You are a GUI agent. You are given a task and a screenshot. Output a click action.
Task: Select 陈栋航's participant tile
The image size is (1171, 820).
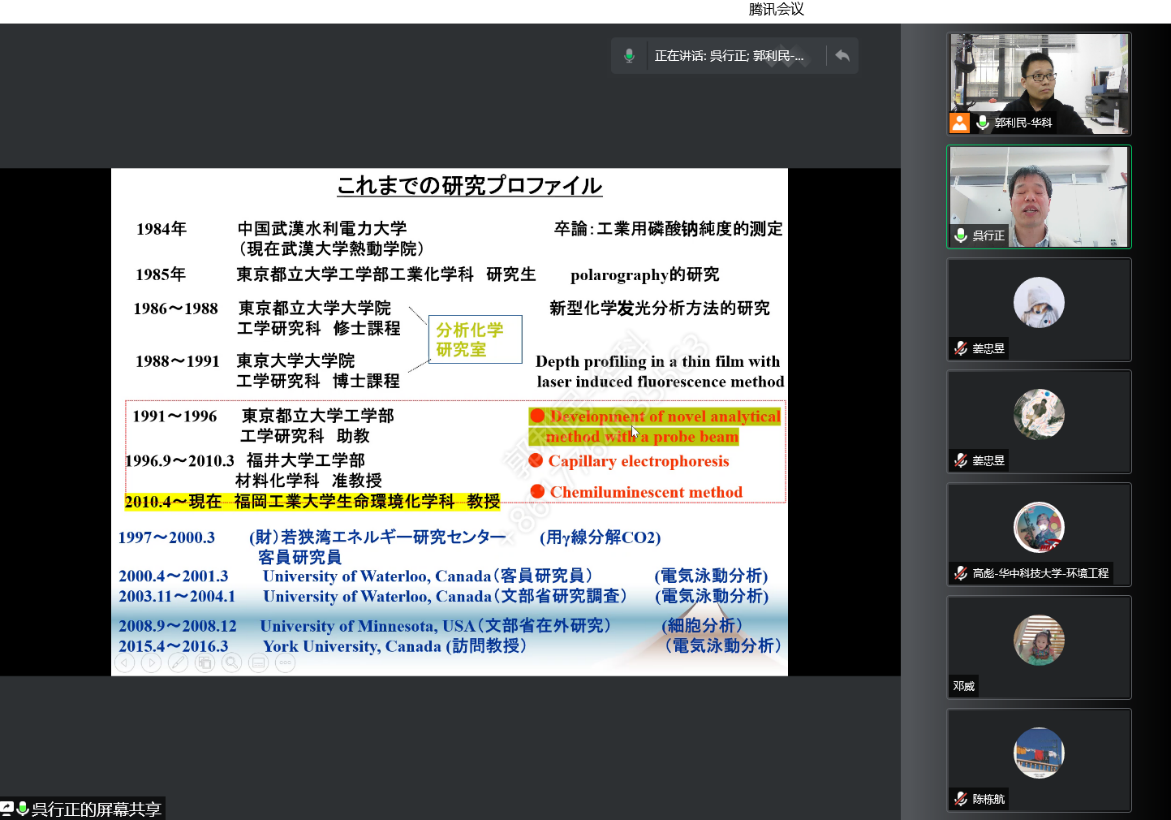[1039, 760]
